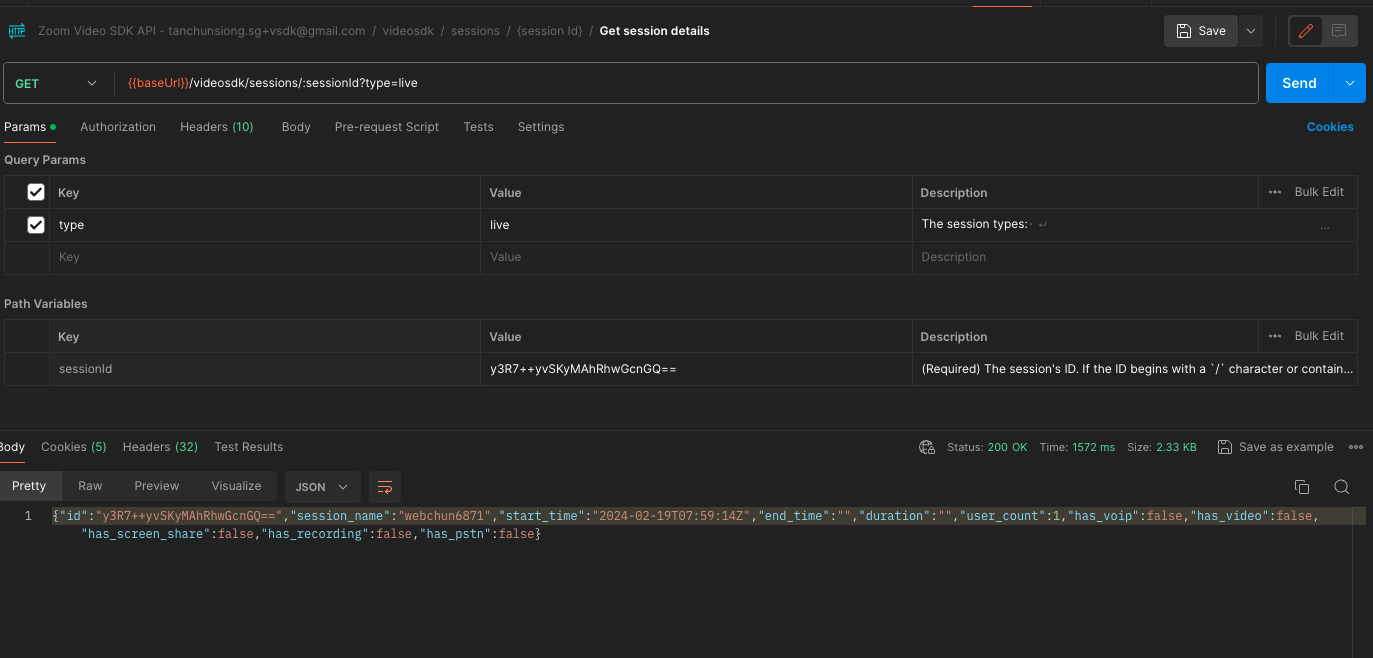This screenshot has height=658, width=1373.
Task: Open the Save options dropdown arrow
Action: (1251, 31)
